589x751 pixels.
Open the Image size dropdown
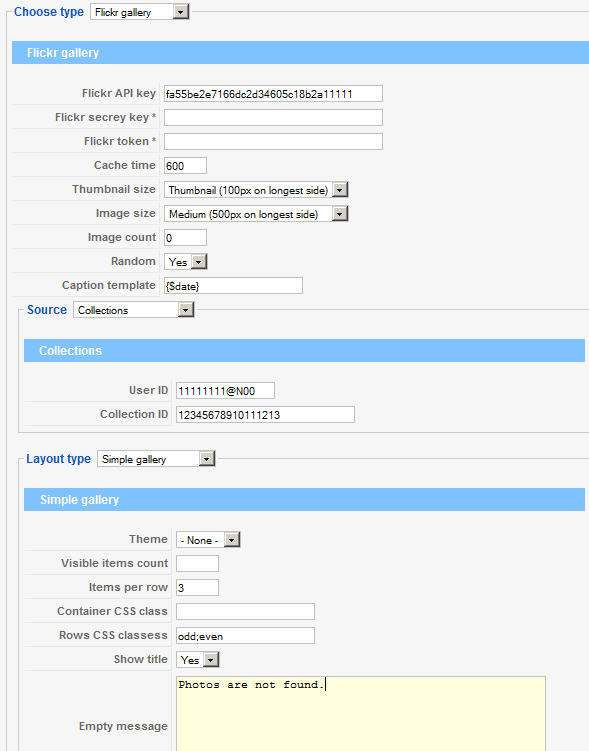coord(256,214)
